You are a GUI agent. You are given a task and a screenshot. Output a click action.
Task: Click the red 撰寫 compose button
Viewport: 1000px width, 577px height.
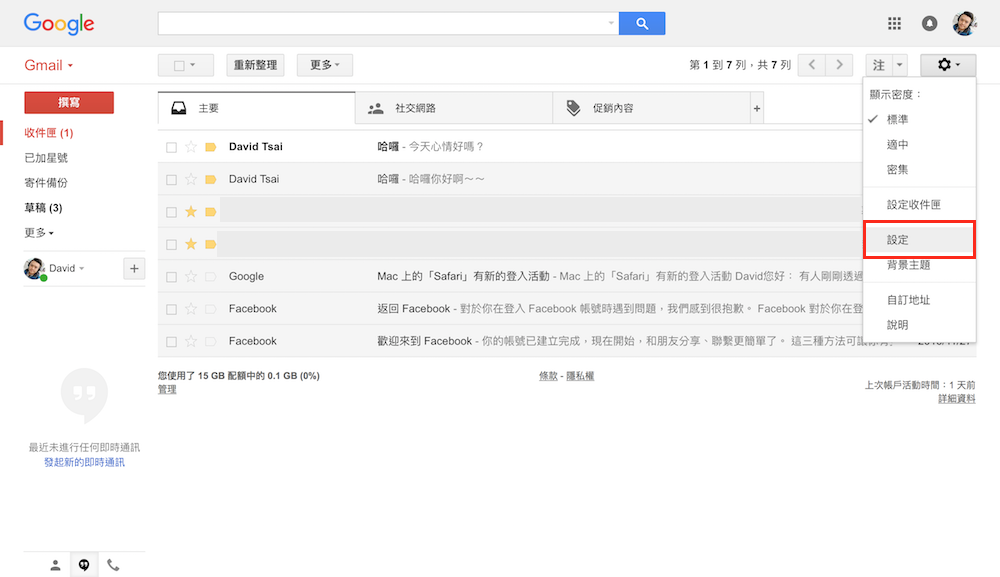(x=69, y=102)
